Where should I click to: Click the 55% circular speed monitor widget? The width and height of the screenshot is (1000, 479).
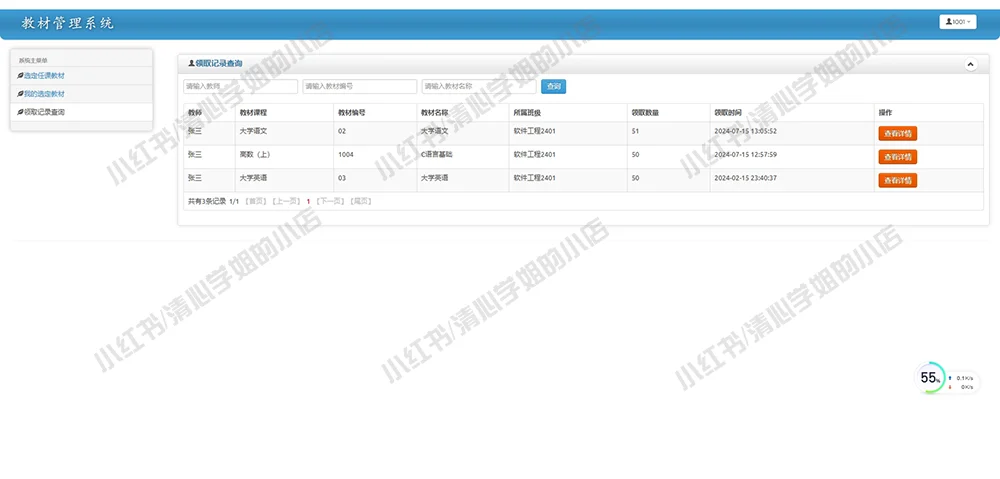pos(930,378)
